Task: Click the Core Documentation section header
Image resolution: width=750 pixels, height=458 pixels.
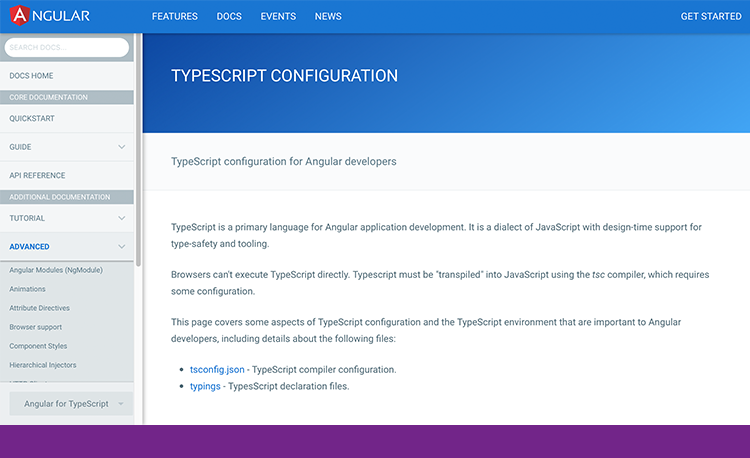Action: point(67,97)
